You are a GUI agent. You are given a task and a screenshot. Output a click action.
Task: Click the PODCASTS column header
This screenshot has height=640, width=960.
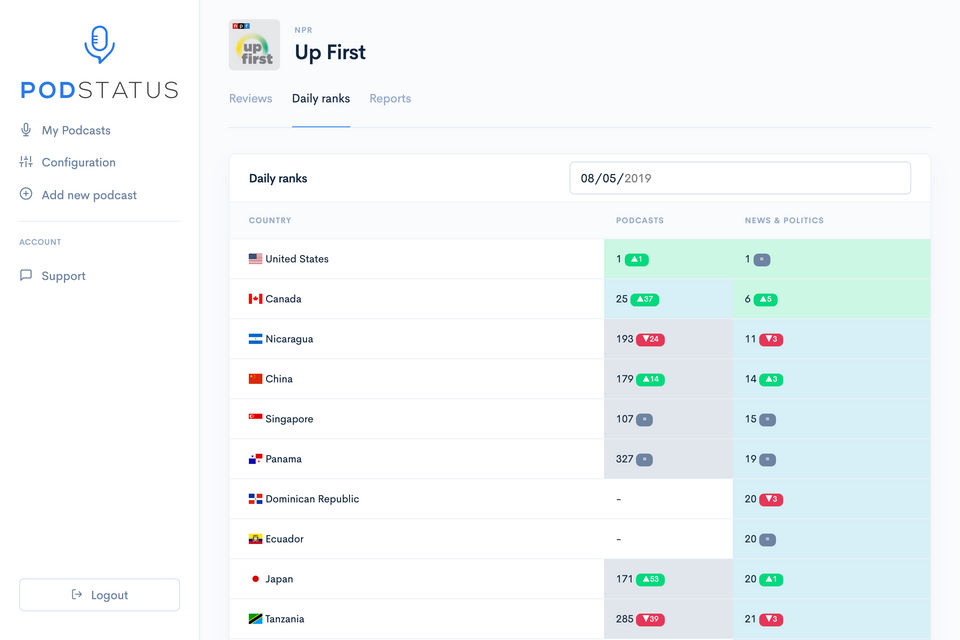click(640, 220)
